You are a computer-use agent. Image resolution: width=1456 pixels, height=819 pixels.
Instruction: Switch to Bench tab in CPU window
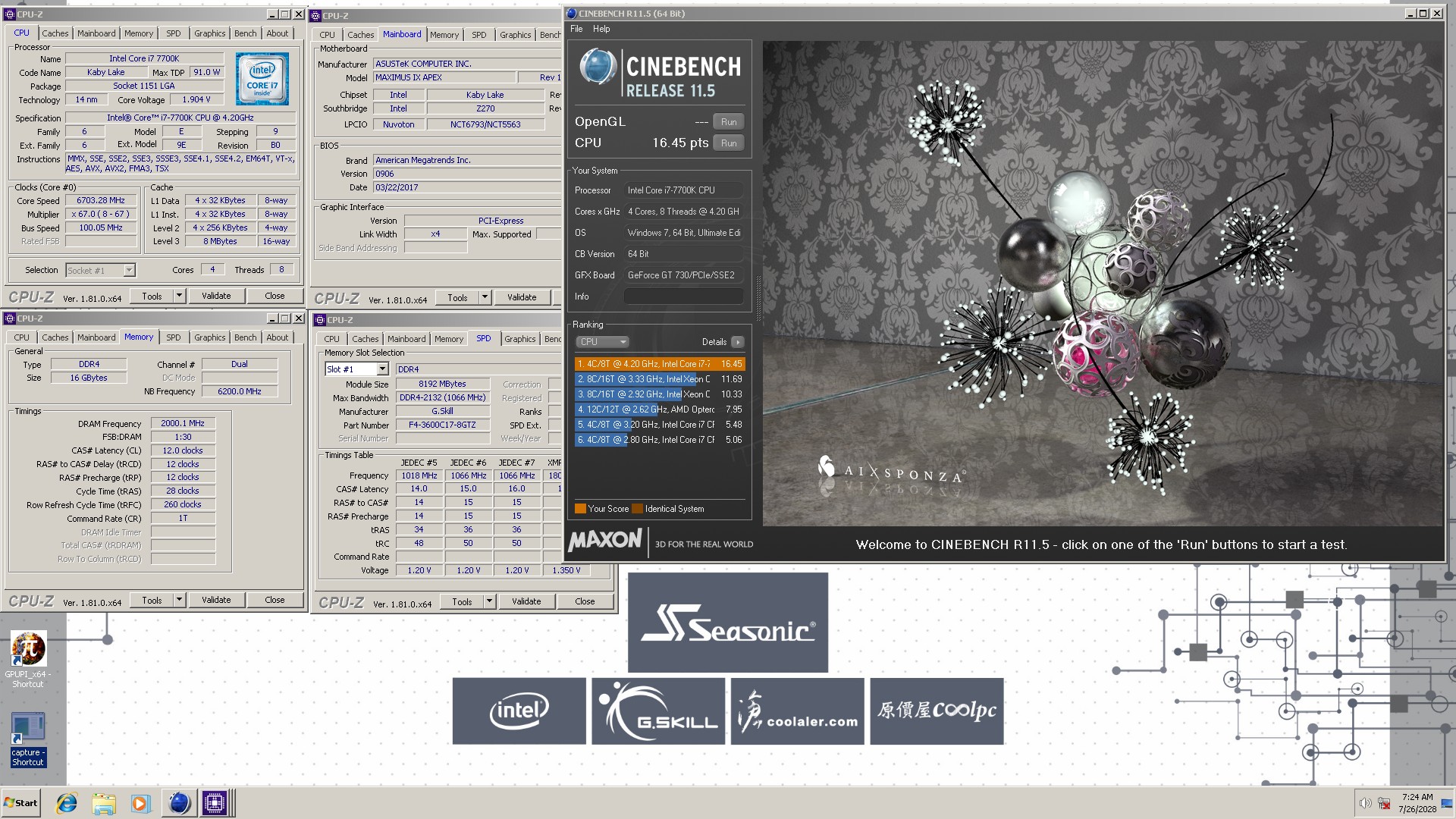[246, 33]
